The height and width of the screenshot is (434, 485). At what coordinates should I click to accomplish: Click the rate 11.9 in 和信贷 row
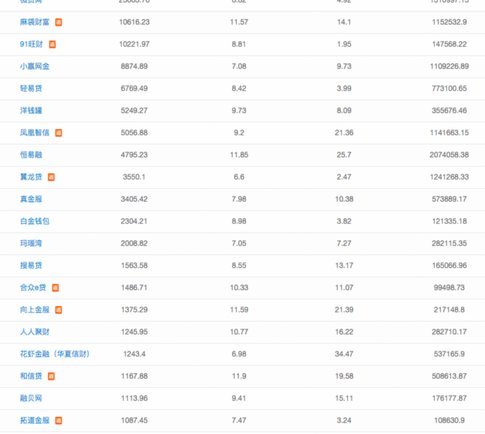(239, 376)
